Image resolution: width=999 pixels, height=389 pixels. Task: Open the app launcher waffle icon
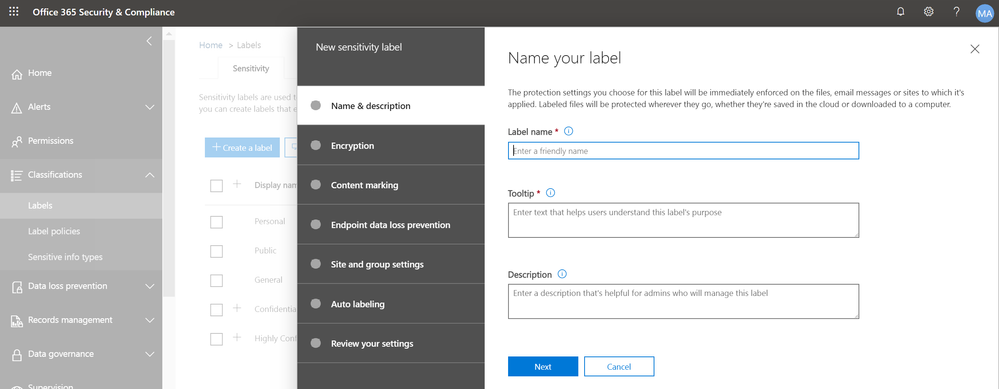pos(14,11)
